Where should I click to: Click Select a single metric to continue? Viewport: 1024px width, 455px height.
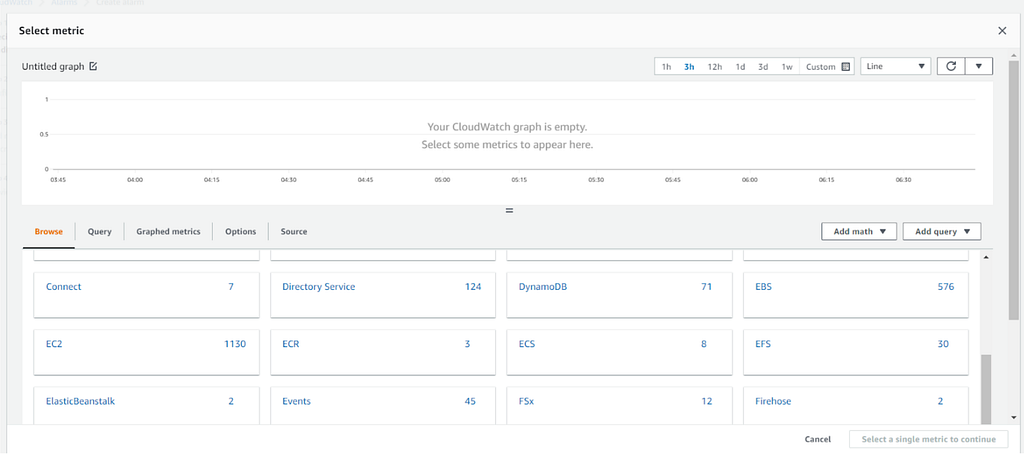(929, 439)
